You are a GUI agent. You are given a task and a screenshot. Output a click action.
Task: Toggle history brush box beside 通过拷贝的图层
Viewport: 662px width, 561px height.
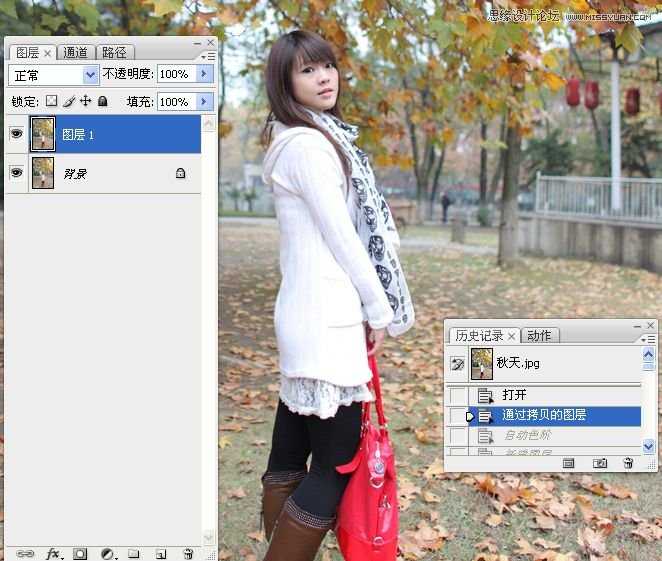tap(458, 416)
